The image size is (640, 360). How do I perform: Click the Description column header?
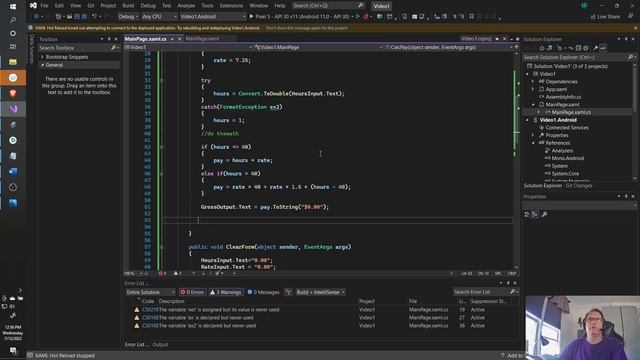tap(171, 301)
